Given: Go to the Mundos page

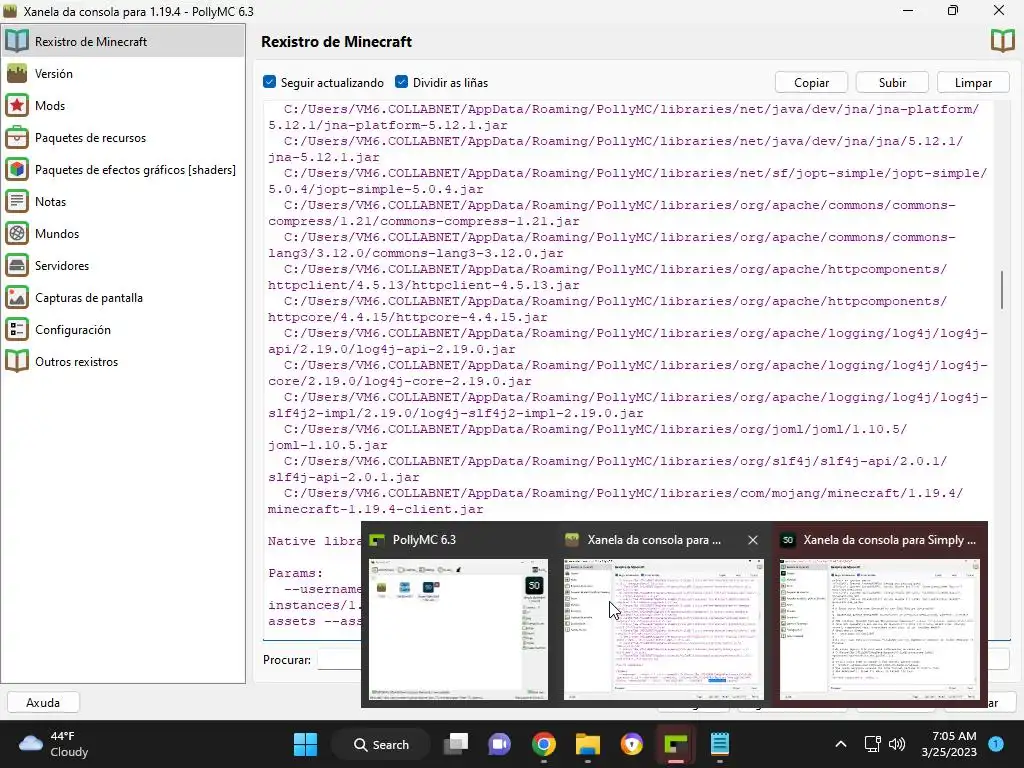Looking at the screenshot, I should pos(123,233).
